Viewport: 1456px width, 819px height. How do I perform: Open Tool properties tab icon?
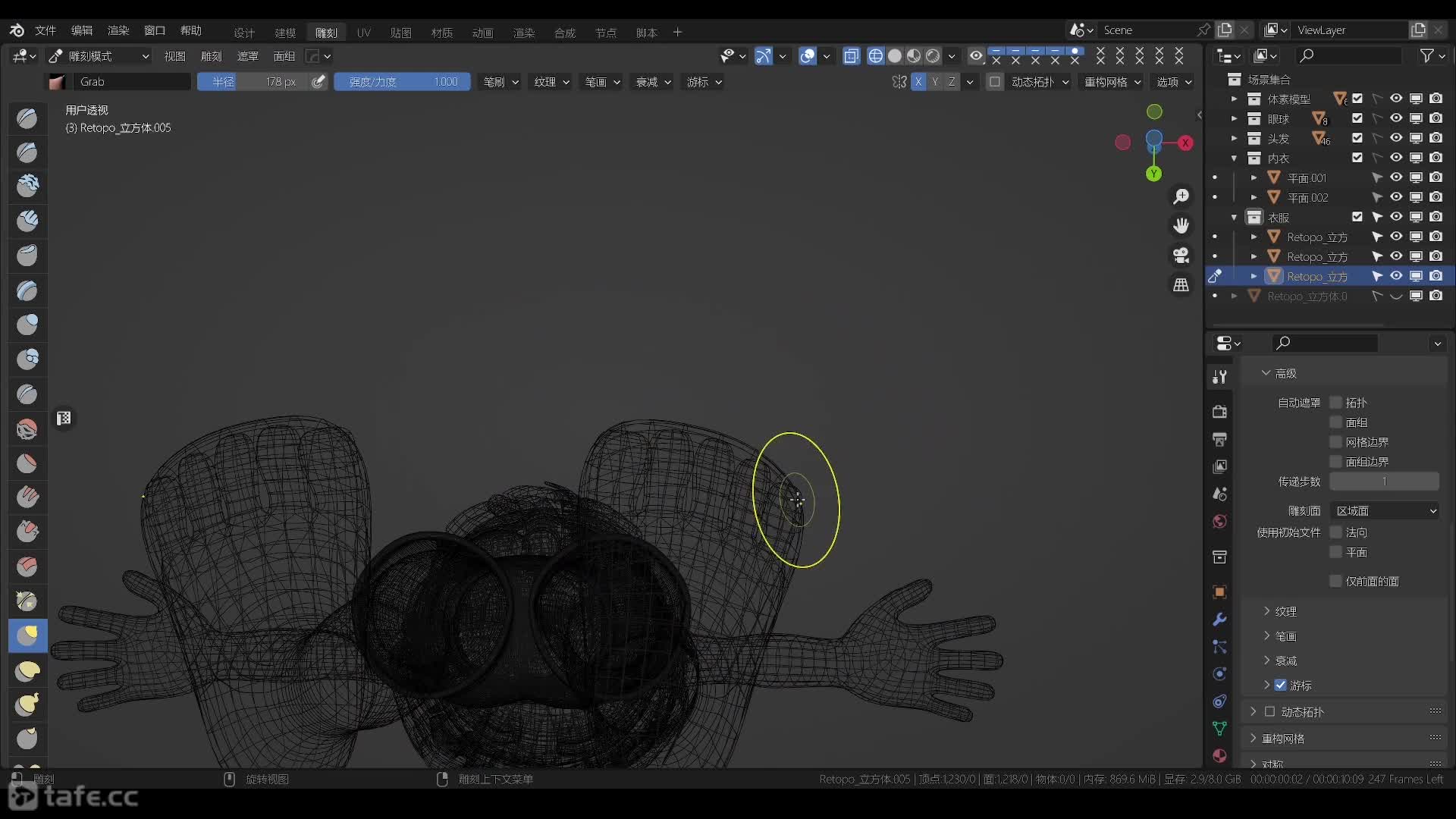coord(1219,377)
